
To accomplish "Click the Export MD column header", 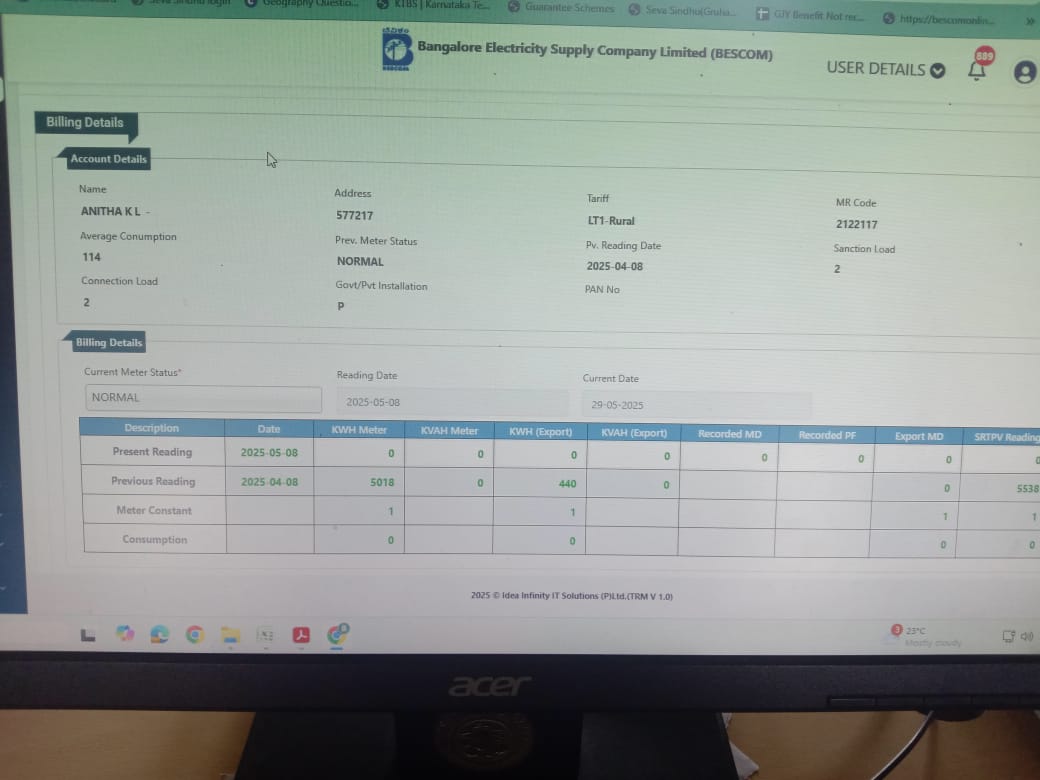I will pos(919,436).
